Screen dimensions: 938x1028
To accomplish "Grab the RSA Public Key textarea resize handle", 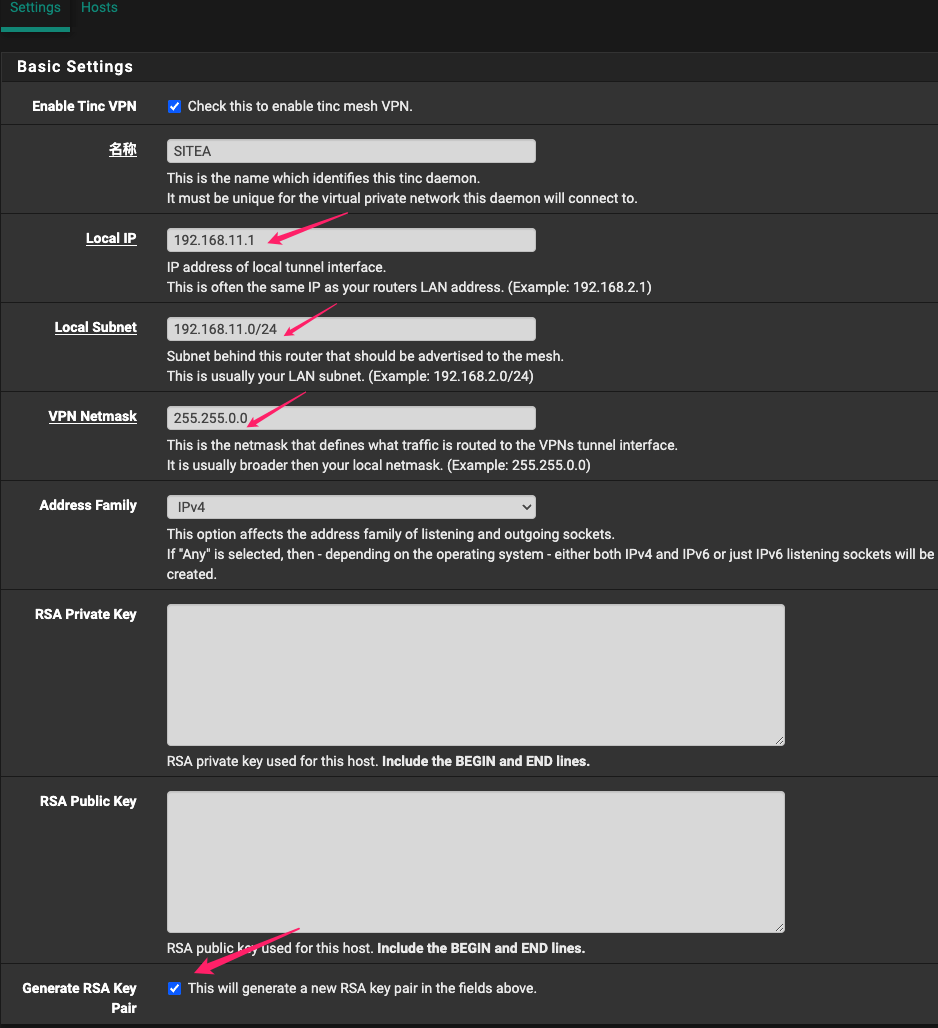I will point(779,928).
